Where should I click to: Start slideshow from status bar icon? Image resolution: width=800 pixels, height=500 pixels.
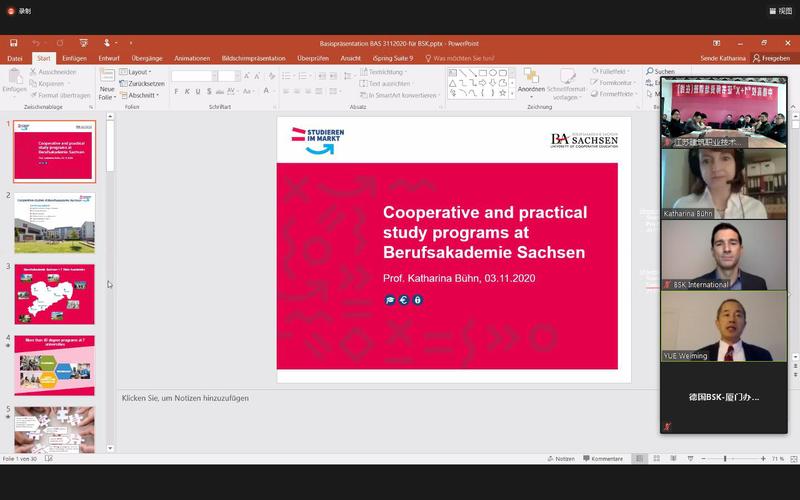point(688,458)
